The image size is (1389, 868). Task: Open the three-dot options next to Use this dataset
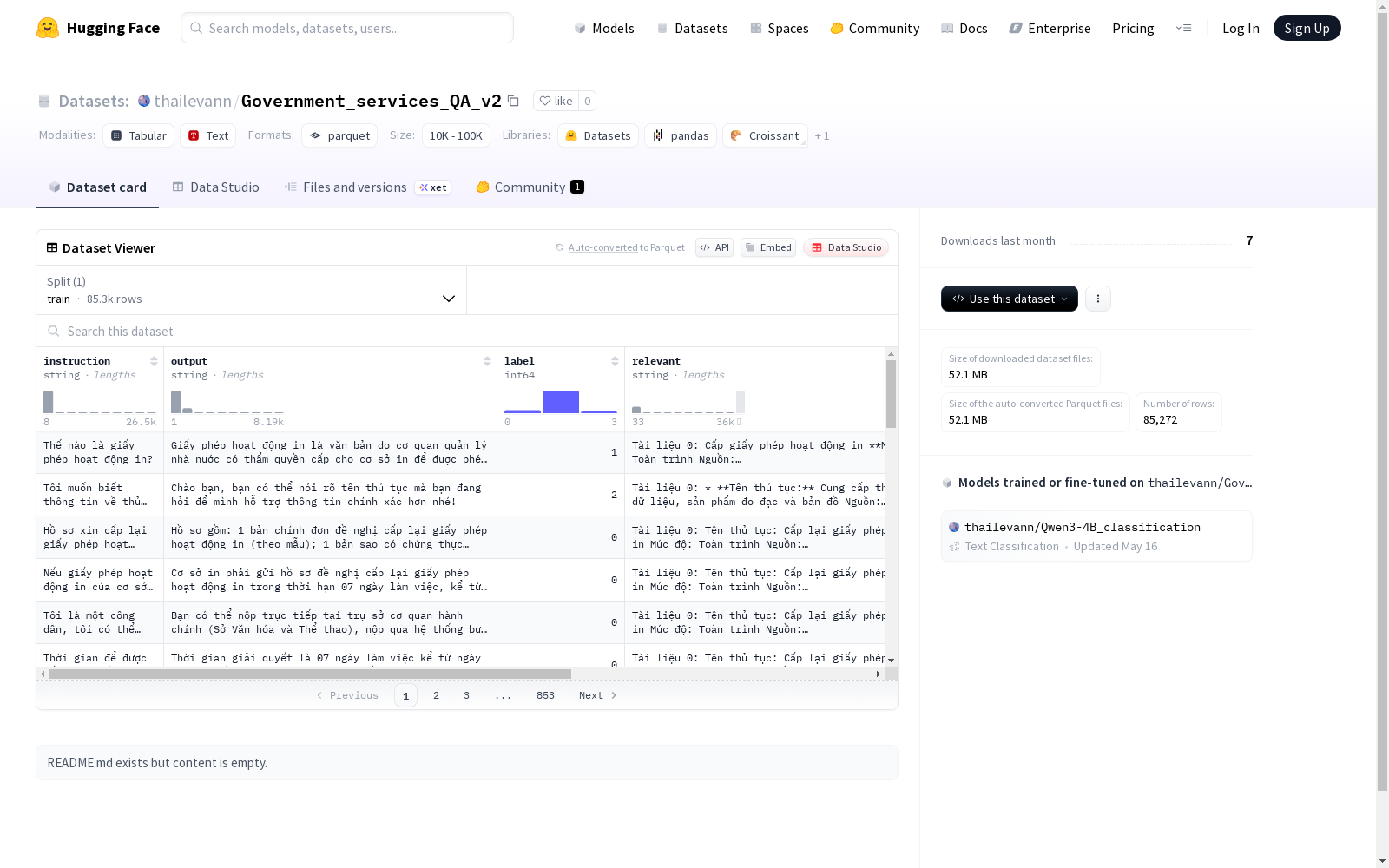click(x=1098, y=299)
